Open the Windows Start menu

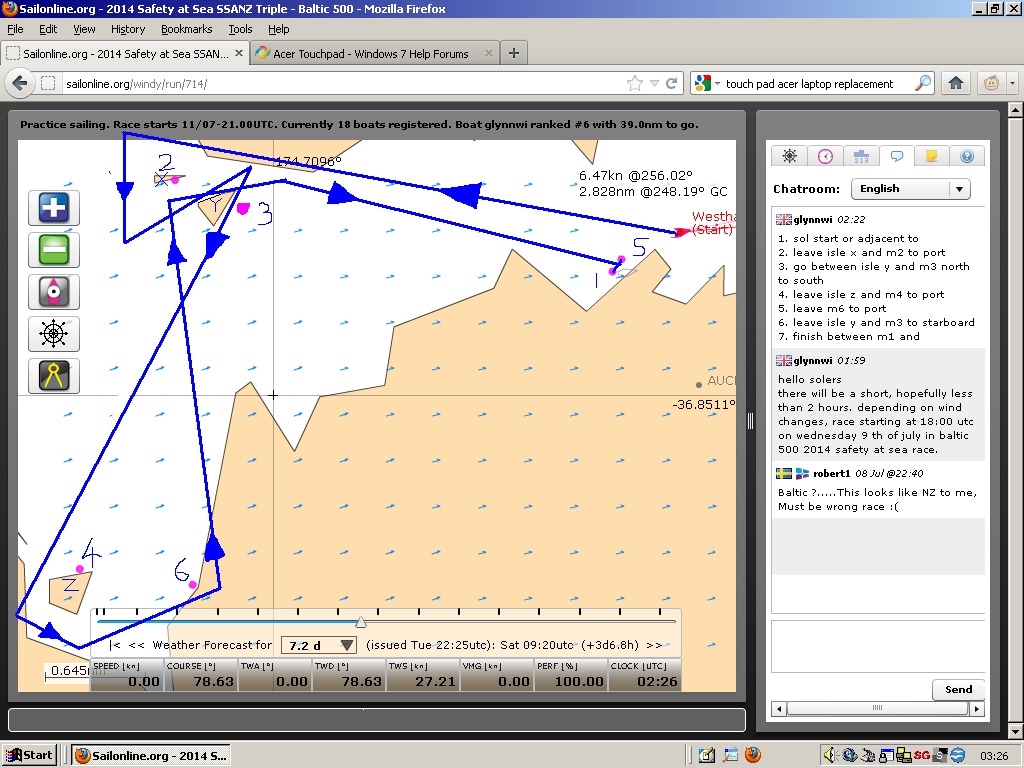click(29, 756)
